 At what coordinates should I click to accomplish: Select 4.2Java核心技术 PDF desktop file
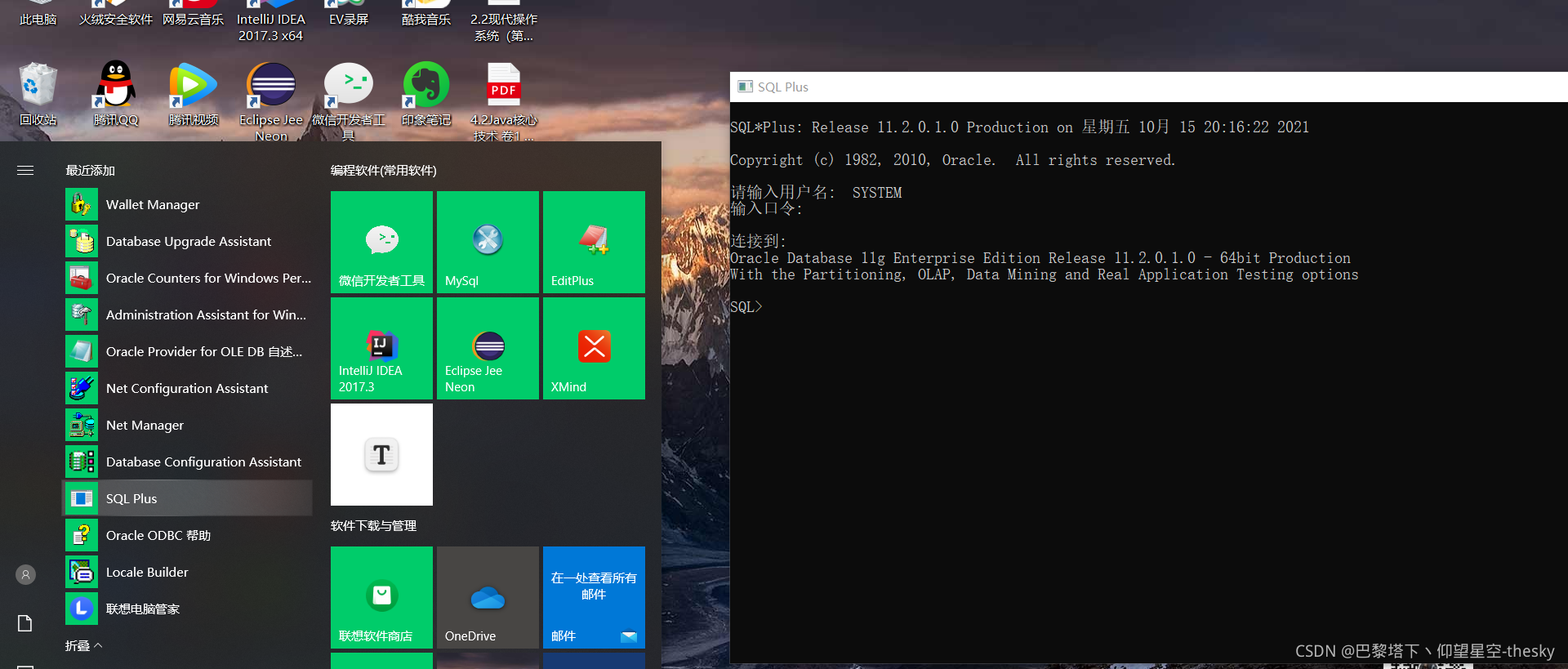[x=504, y=100]
